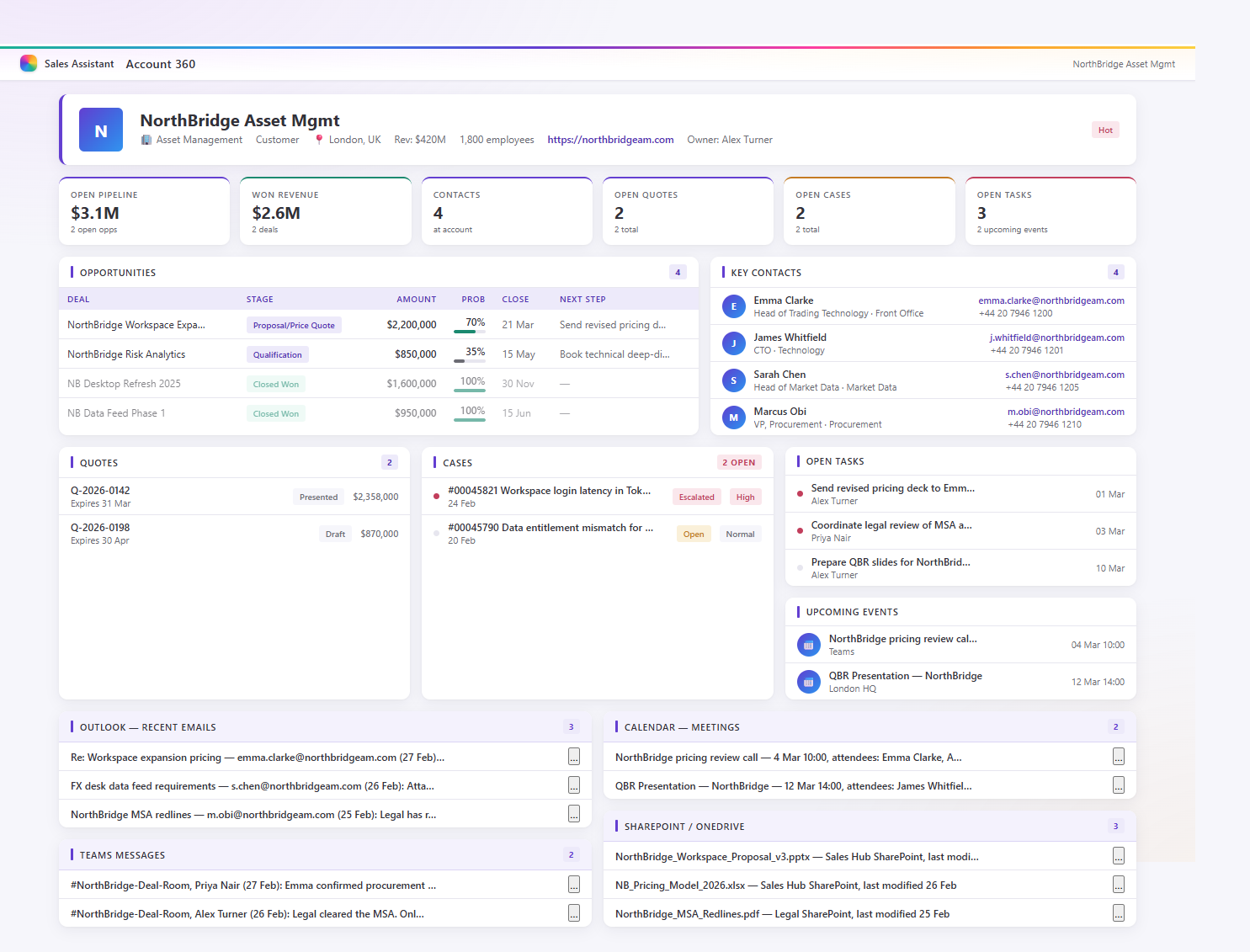Email emma.clarke@northbridgeam.com from Key Contacts
This screenshot has width=1250, height=952.
click(x=1051, y=300)
